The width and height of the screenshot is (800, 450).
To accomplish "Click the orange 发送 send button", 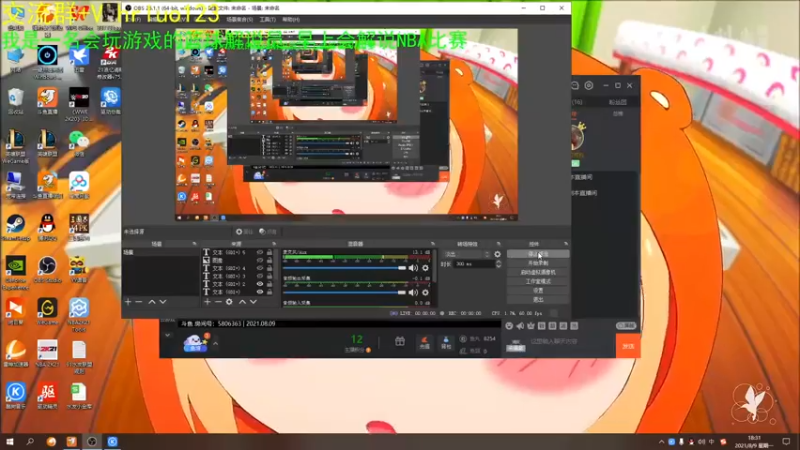I will click(x=628, y=346).
